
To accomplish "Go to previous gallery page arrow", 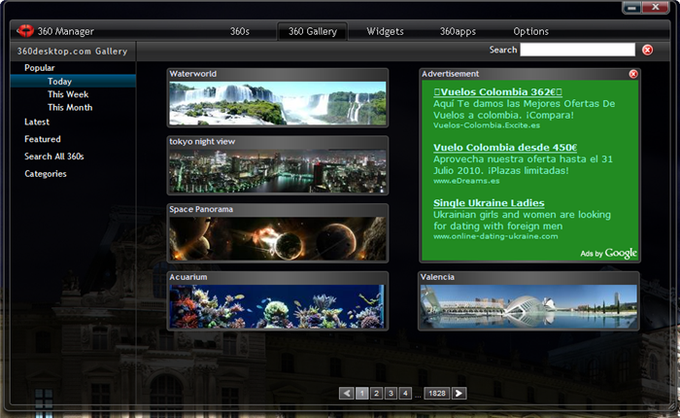I will pos(346,393).
